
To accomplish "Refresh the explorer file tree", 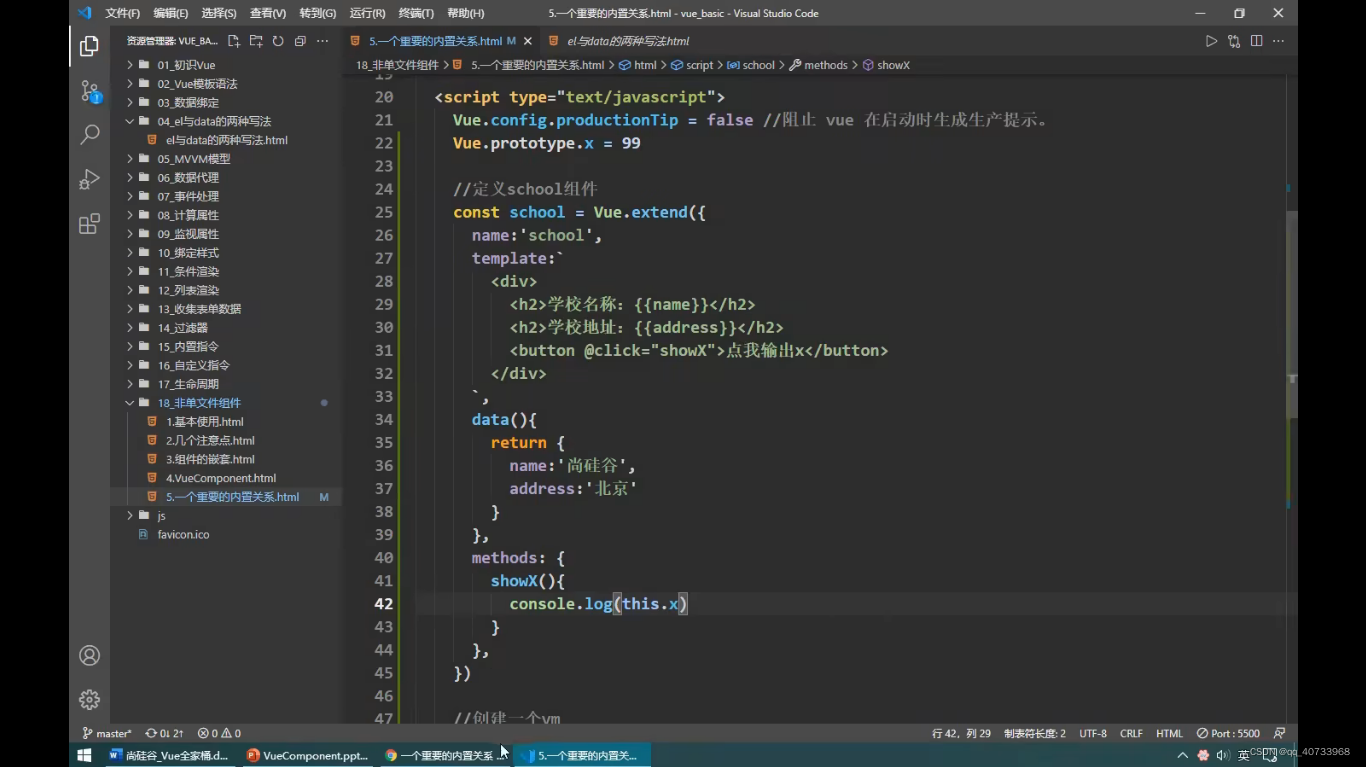I will [278, 41].
